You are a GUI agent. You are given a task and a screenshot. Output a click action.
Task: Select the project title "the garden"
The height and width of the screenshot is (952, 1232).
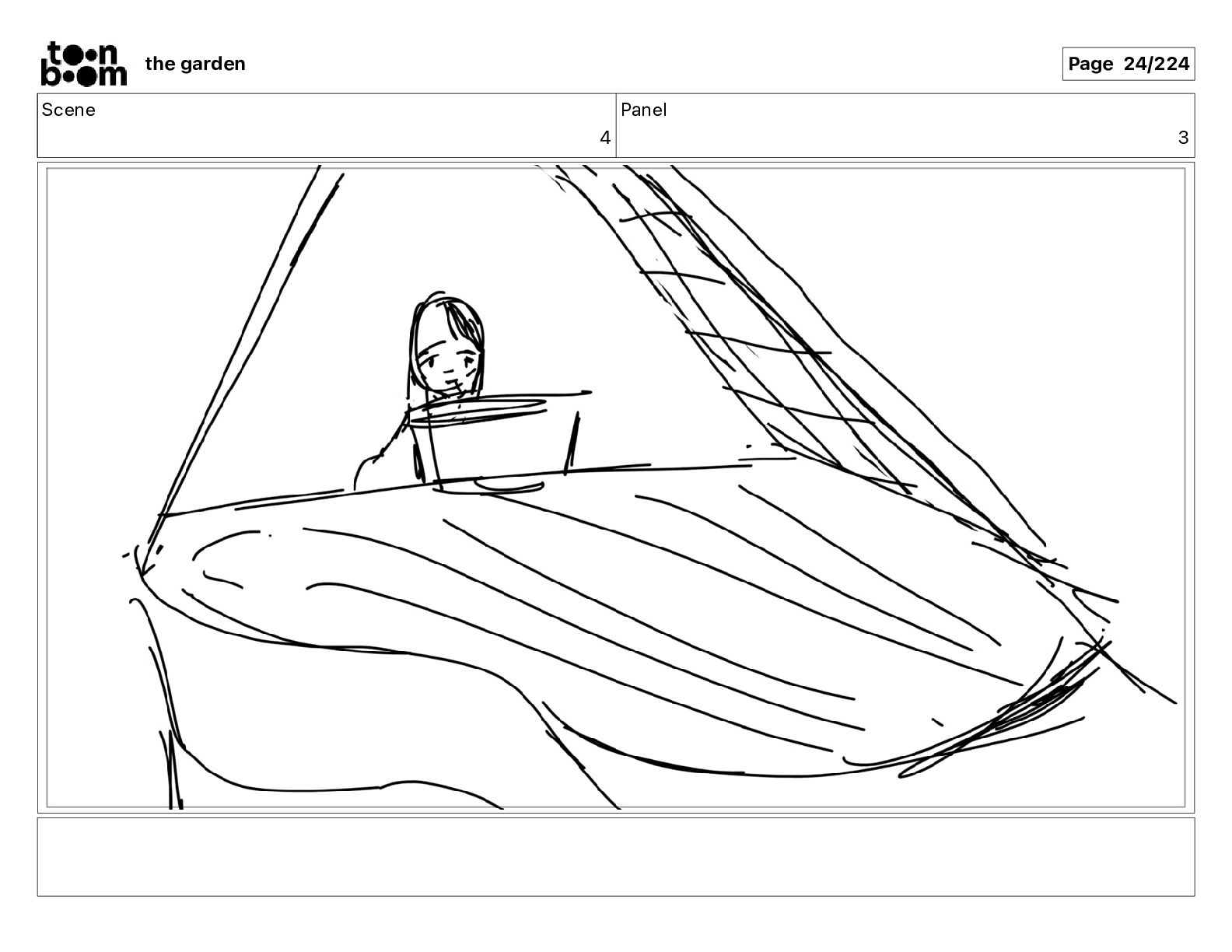click(x=195, y=64)
